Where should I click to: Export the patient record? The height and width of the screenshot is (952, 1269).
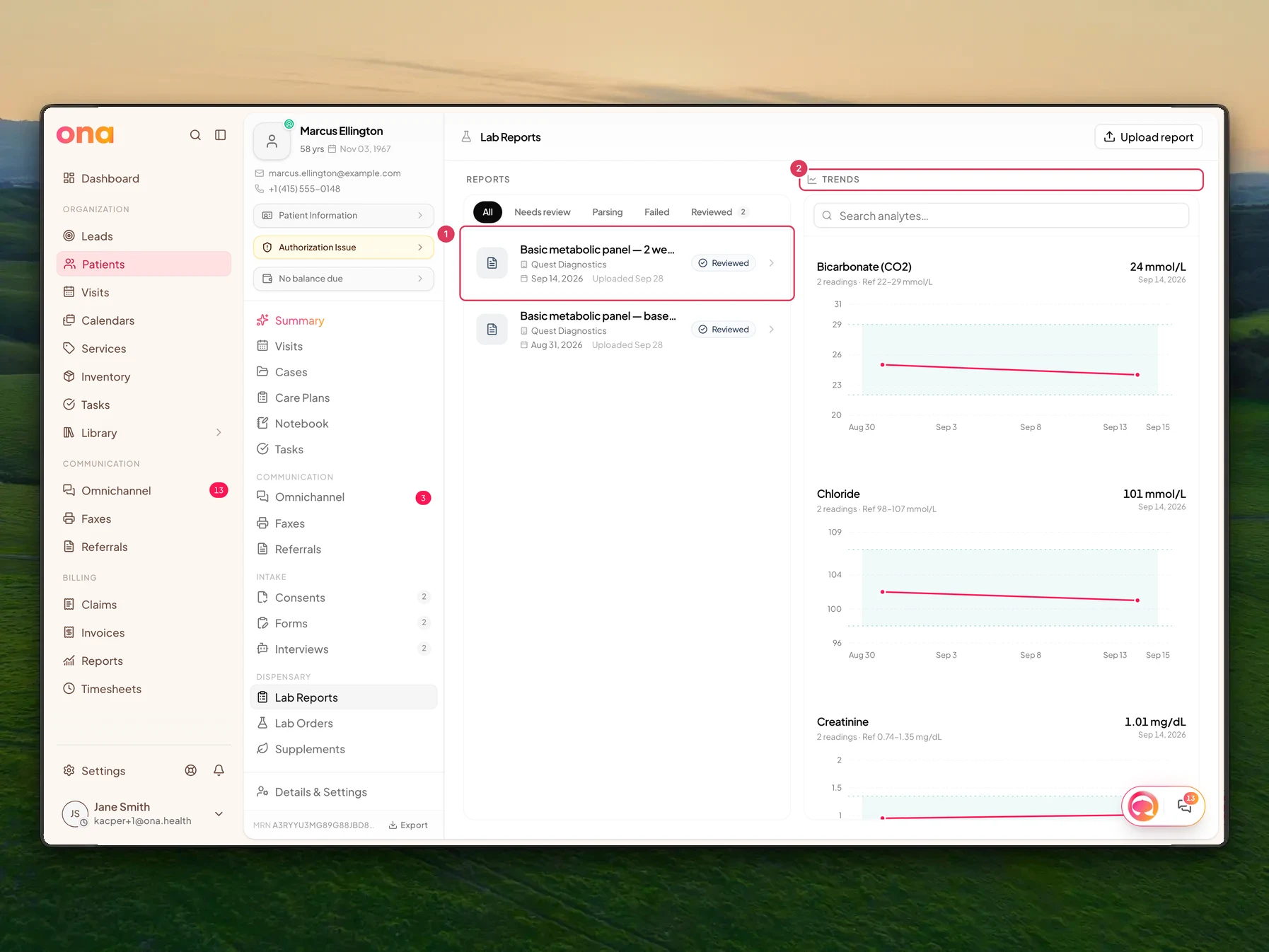click(408, 825)
